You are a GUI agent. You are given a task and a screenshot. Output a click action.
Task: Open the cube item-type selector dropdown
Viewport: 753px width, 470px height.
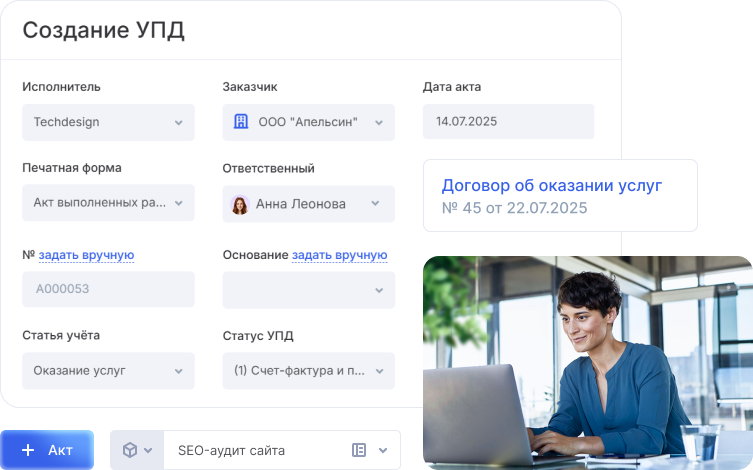click(137, 450)
